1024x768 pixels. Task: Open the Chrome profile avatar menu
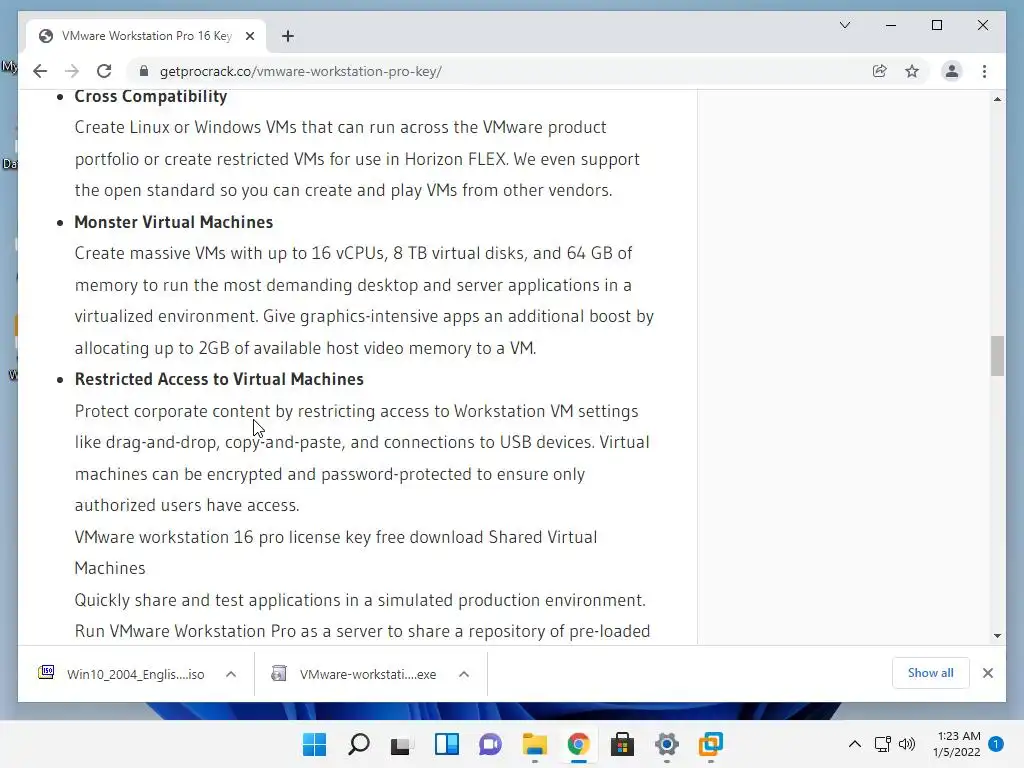coord(952,71)
